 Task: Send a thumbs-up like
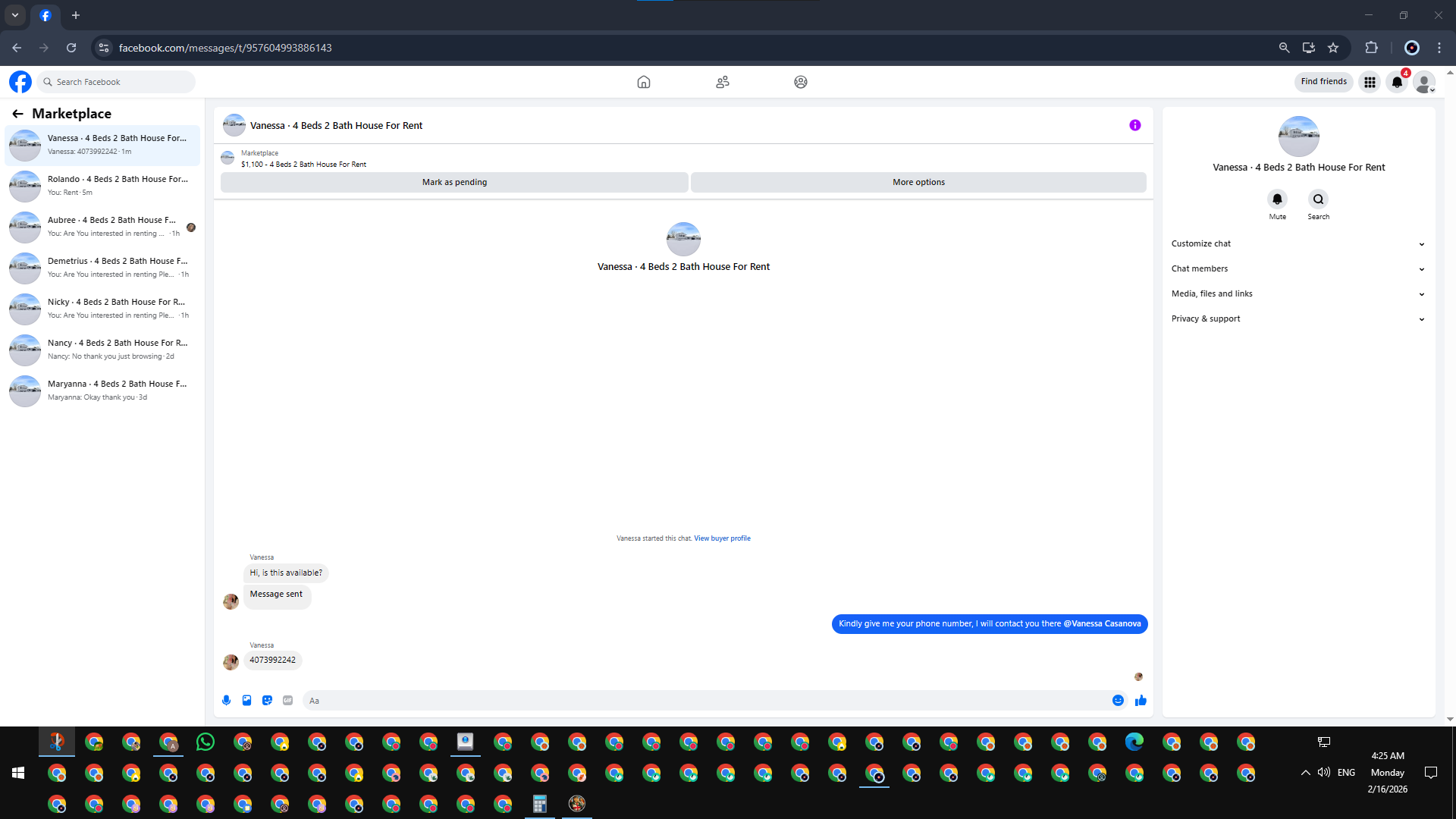coord(1141,701)
